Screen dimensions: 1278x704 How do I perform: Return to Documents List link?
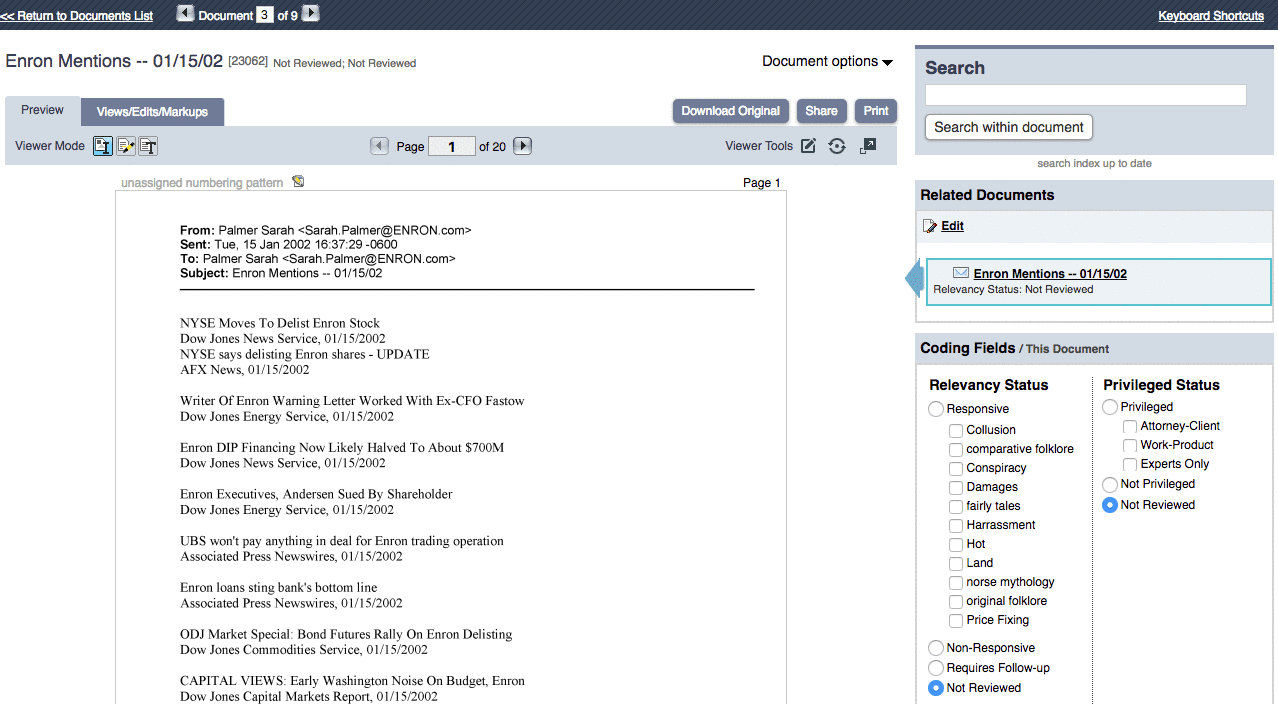click(x=77, y=16)
